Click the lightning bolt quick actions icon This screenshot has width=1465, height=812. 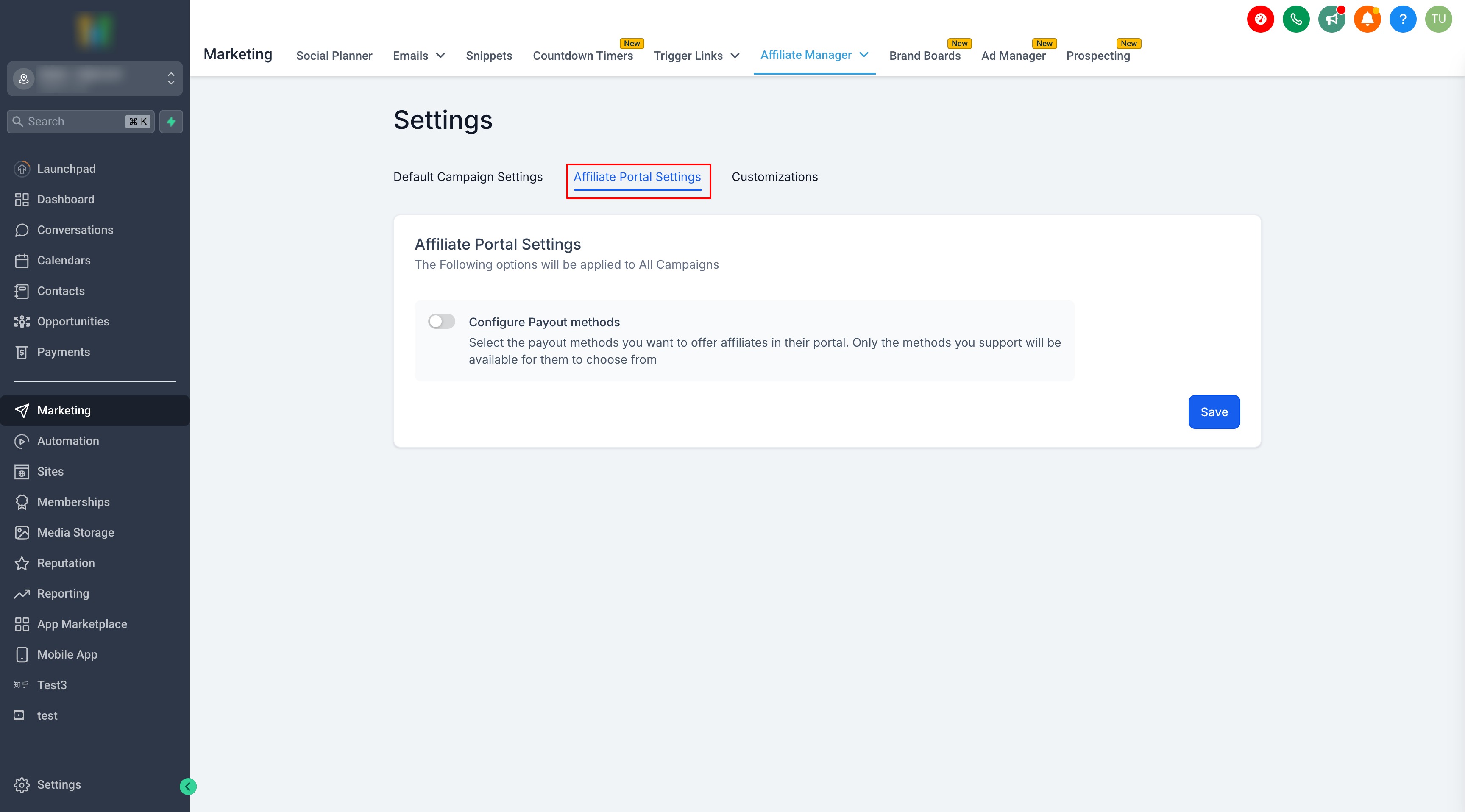coord(171,121)
